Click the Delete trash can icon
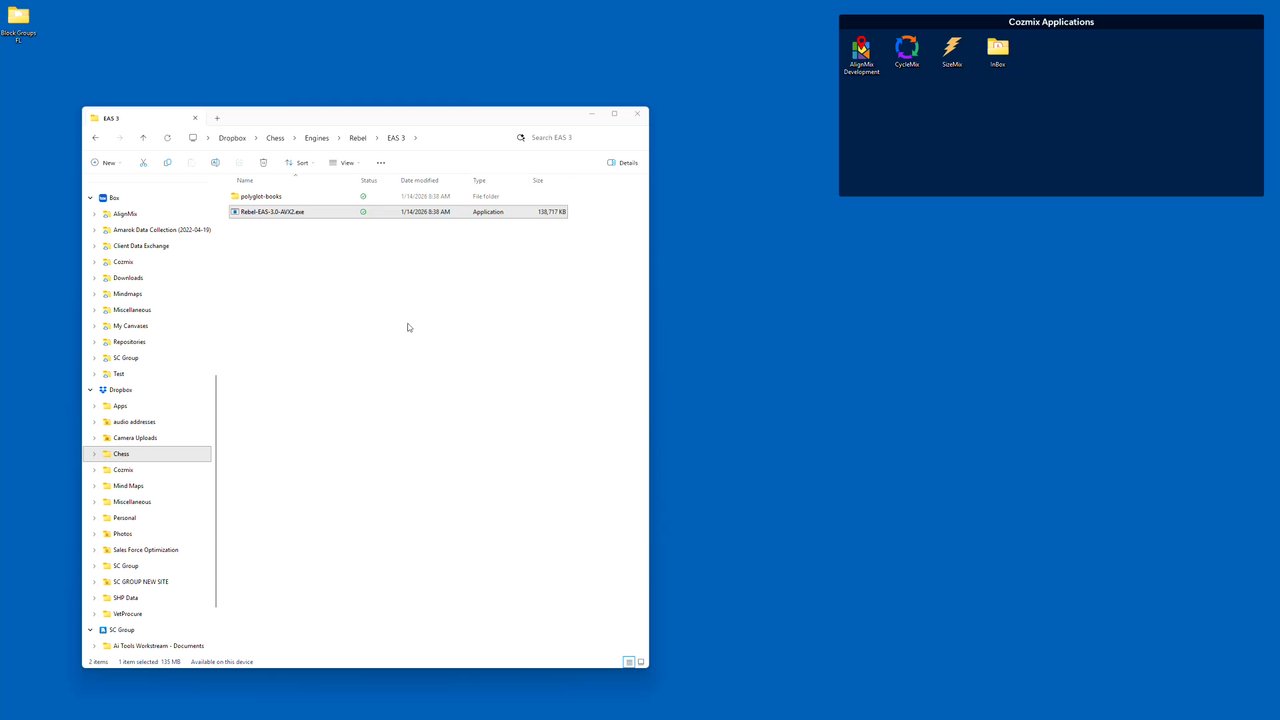The height and width of the screenshot is (720, 1280). pos(263,163)
